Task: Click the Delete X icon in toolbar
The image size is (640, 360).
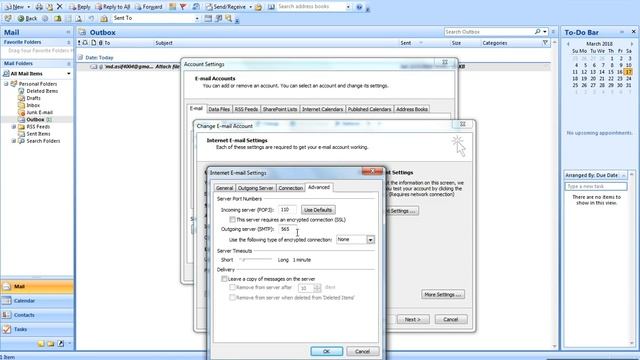Action: [x=60, y=7]
